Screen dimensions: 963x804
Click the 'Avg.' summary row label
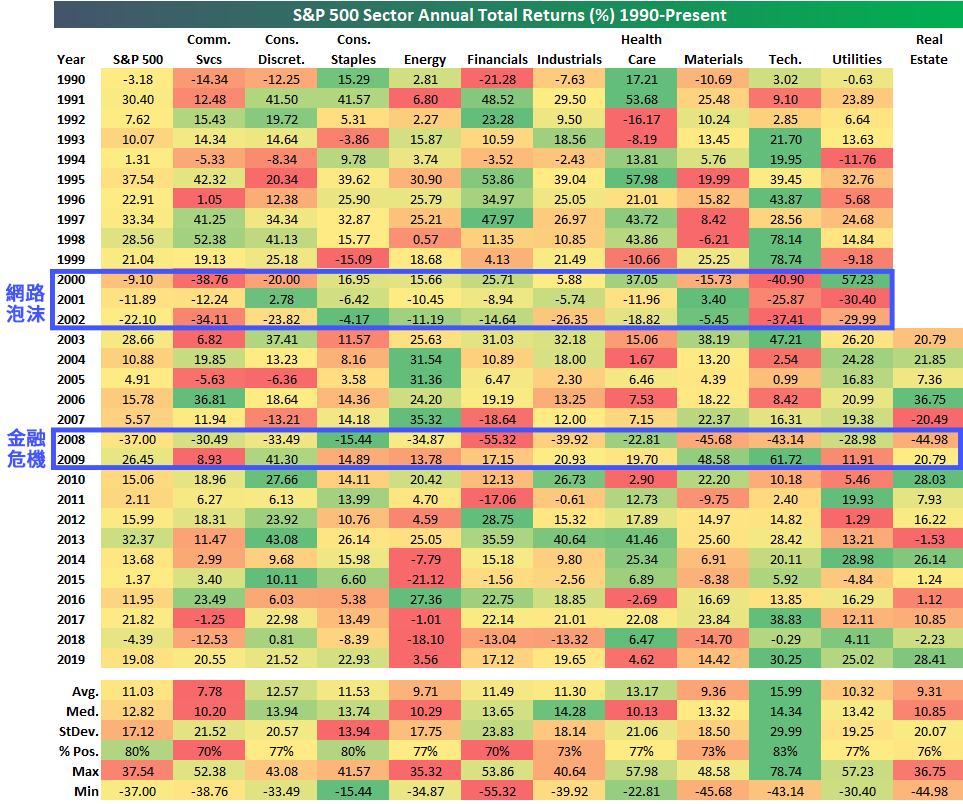pyautogui.click(x=85, y=692)
